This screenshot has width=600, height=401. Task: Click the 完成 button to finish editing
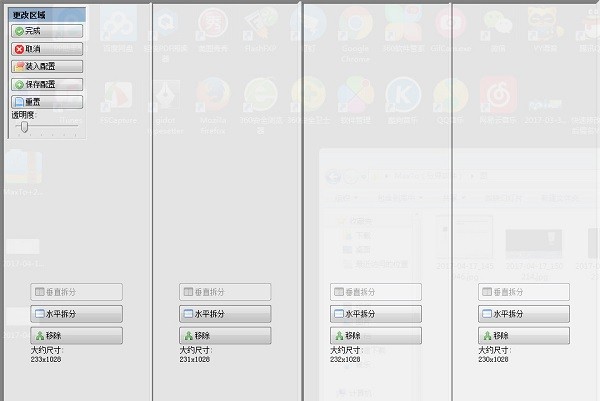[47, 31]
